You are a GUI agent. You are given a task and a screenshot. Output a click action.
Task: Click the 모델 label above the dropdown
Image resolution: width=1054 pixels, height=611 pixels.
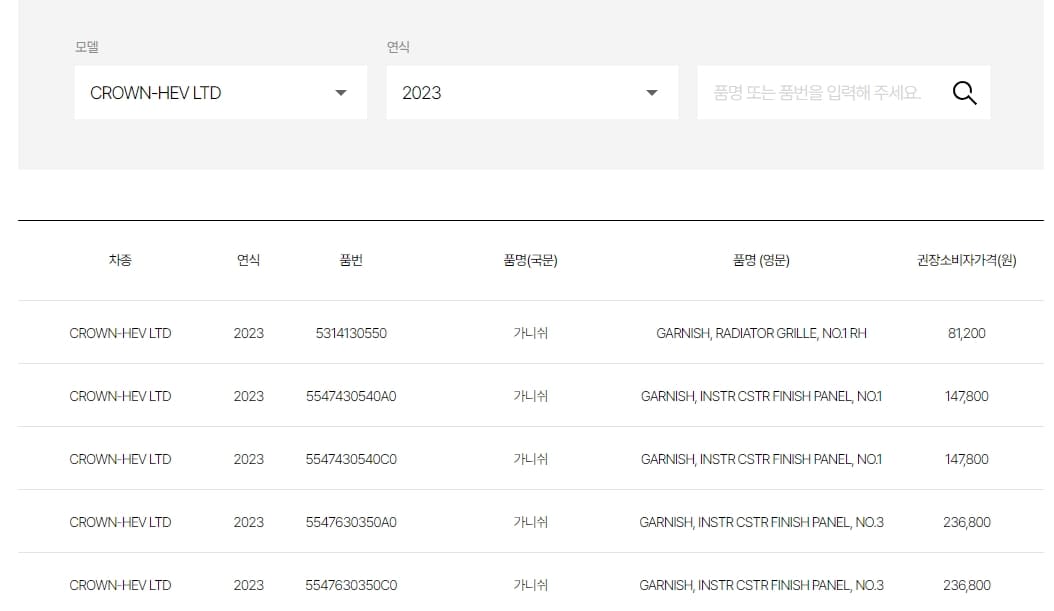click(x=87, y=47)
